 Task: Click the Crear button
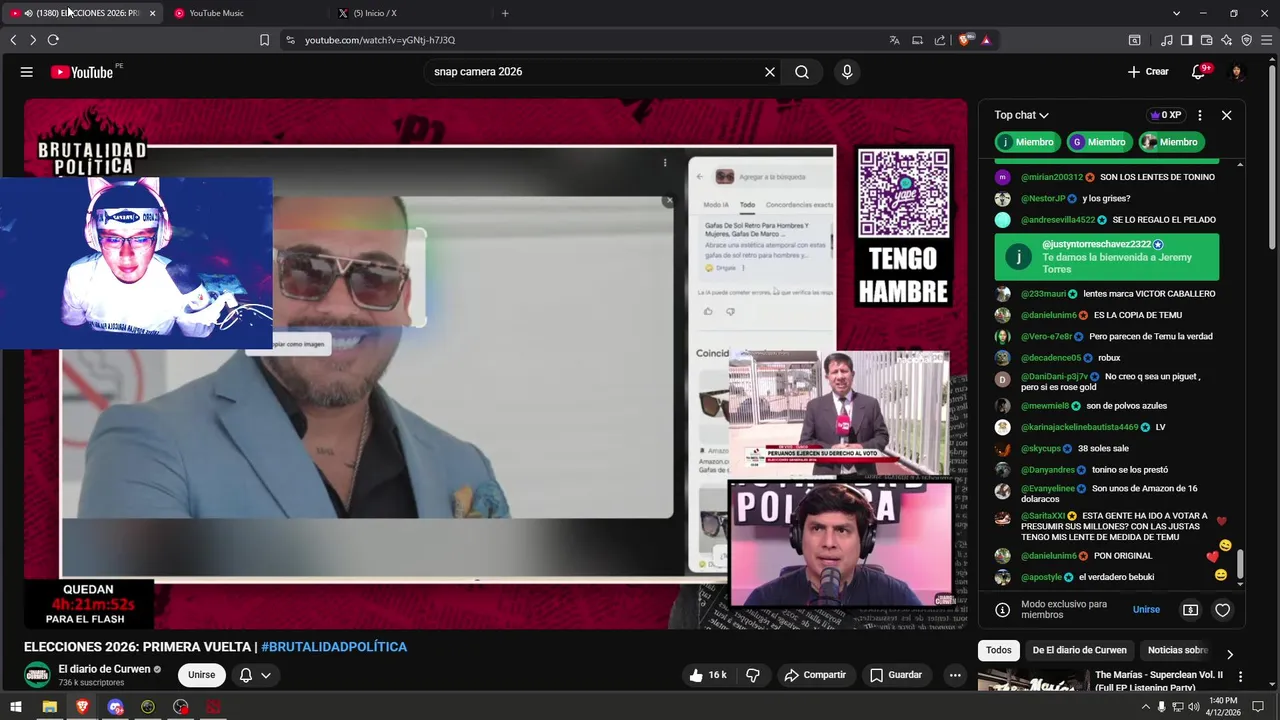pyautogui.click(x=1148, y=72)
